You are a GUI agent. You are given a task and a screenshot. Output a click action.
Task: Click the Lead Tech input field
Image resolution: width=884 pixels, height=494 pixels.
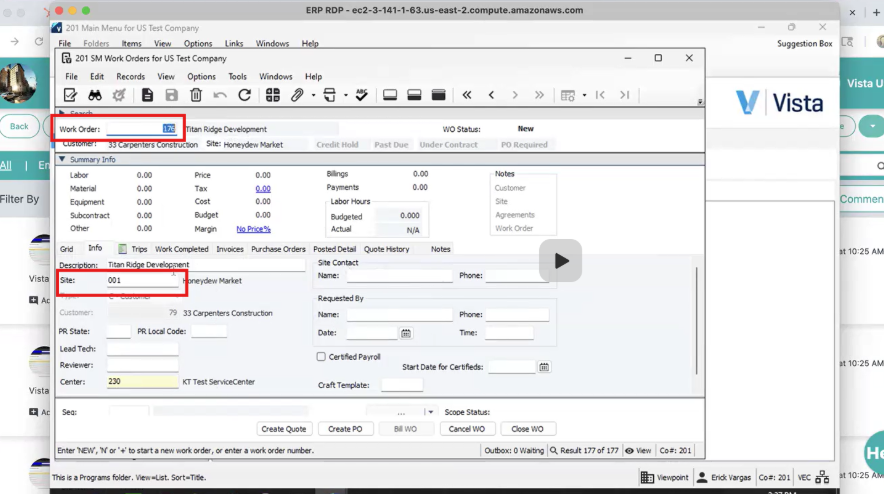(x=143, y=349)
